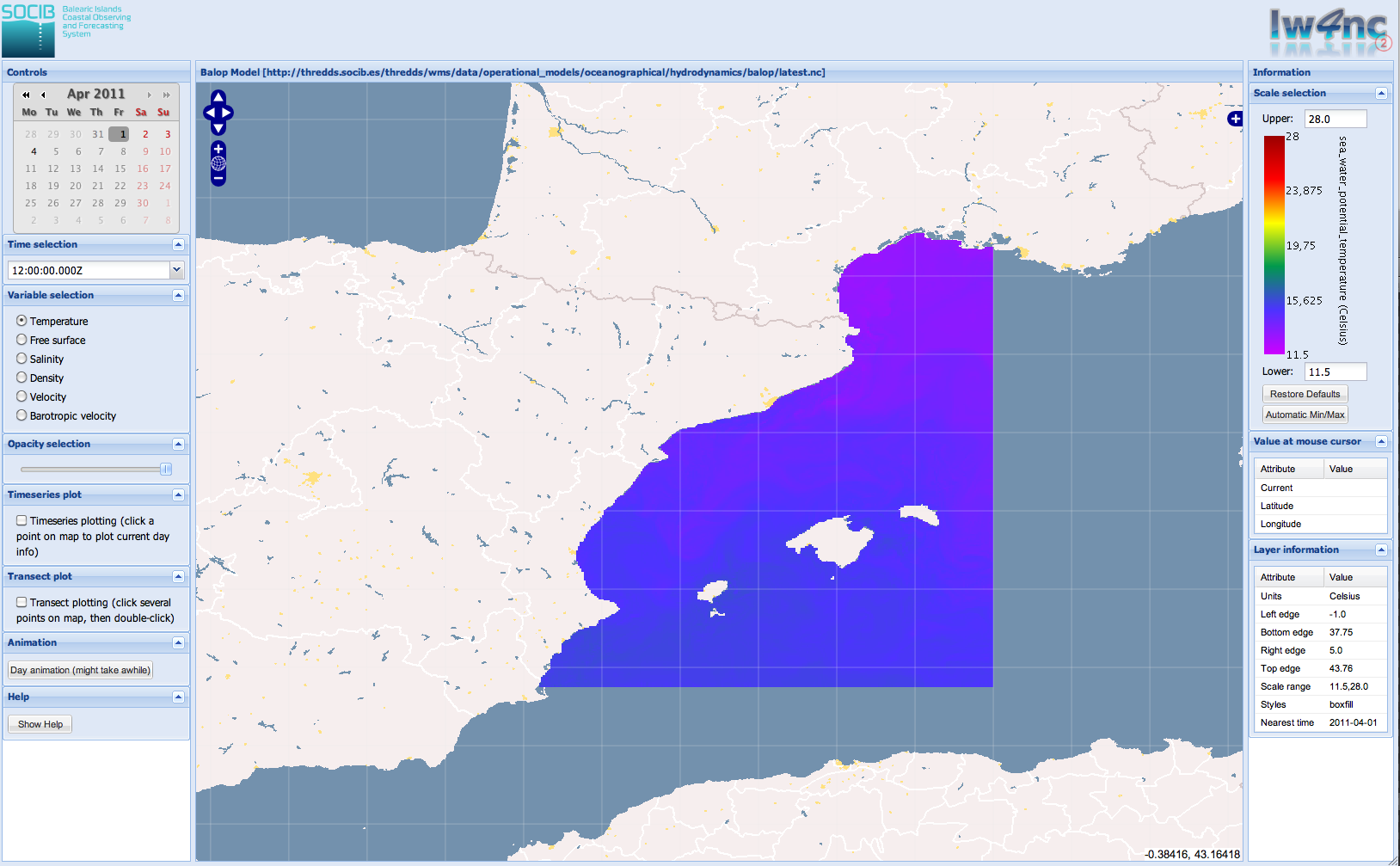Pan the map left with arrow
The image size is (1400, 866).
(x=209, y=113)
